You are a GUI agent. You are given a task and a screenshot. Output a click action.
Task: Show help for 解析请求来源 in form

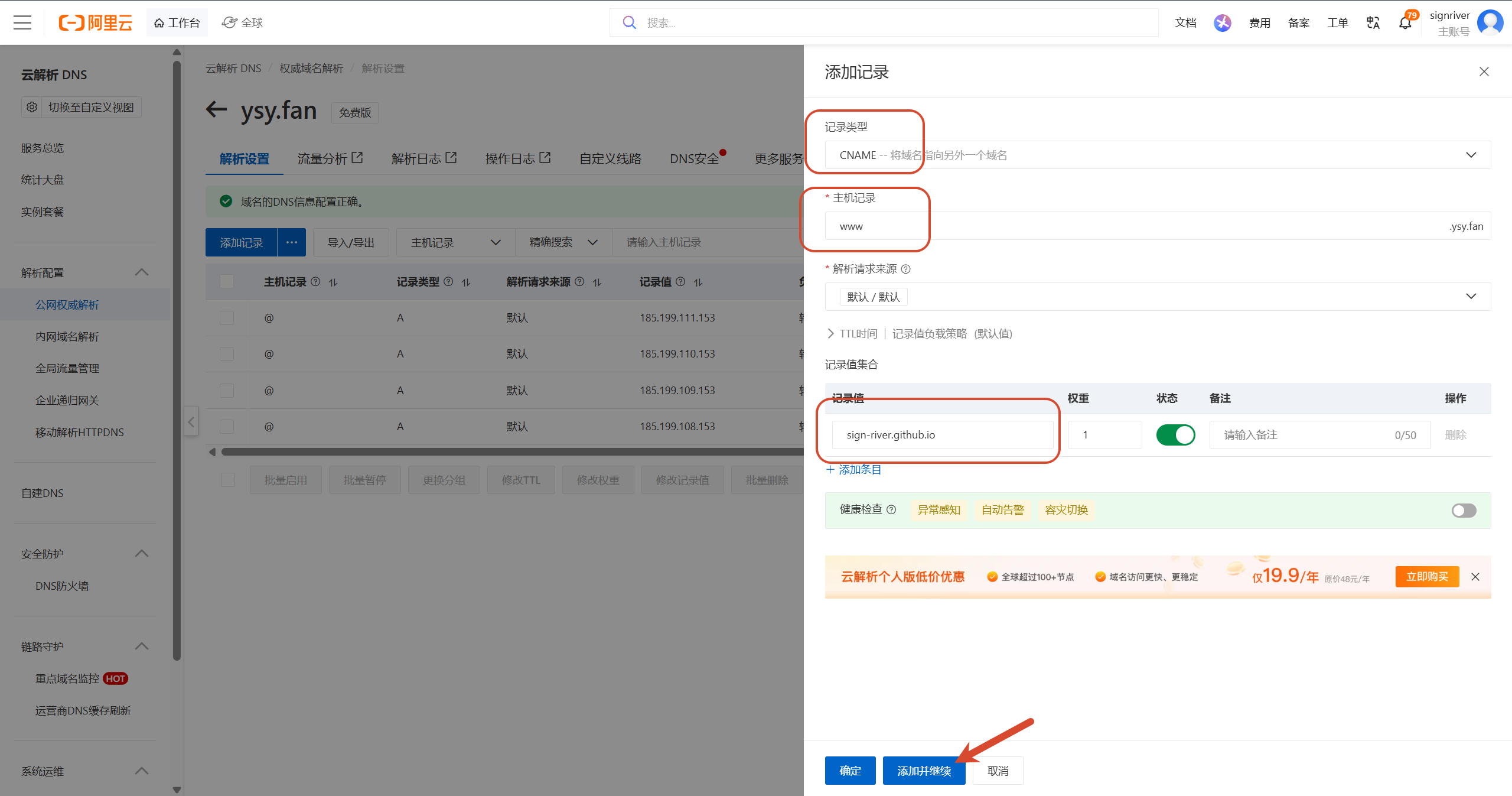pyautogui.click(x=906, y=269)
